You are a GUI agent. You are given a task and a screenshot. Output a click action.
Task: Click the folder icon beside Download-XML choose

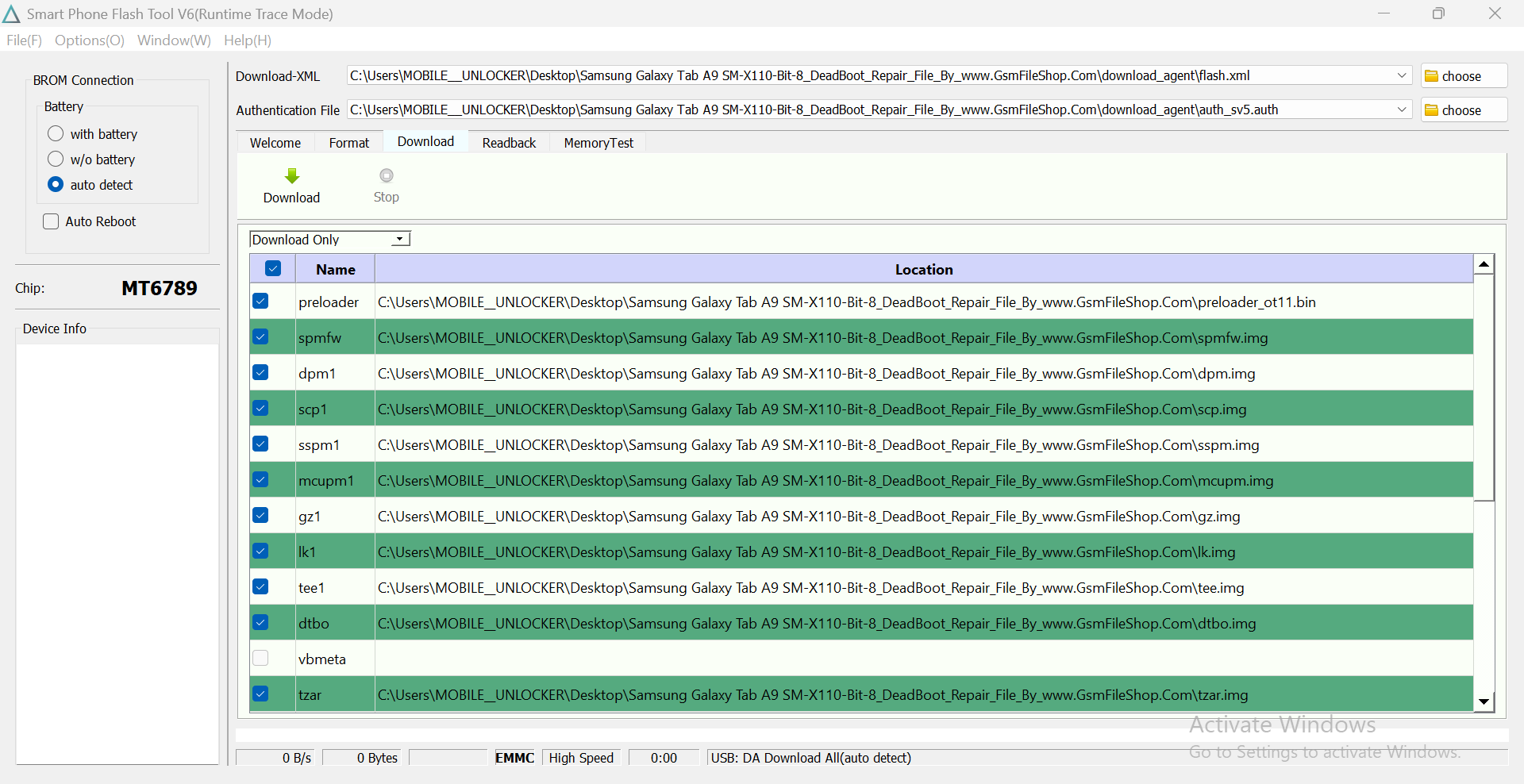click(x=1432, y=76)
